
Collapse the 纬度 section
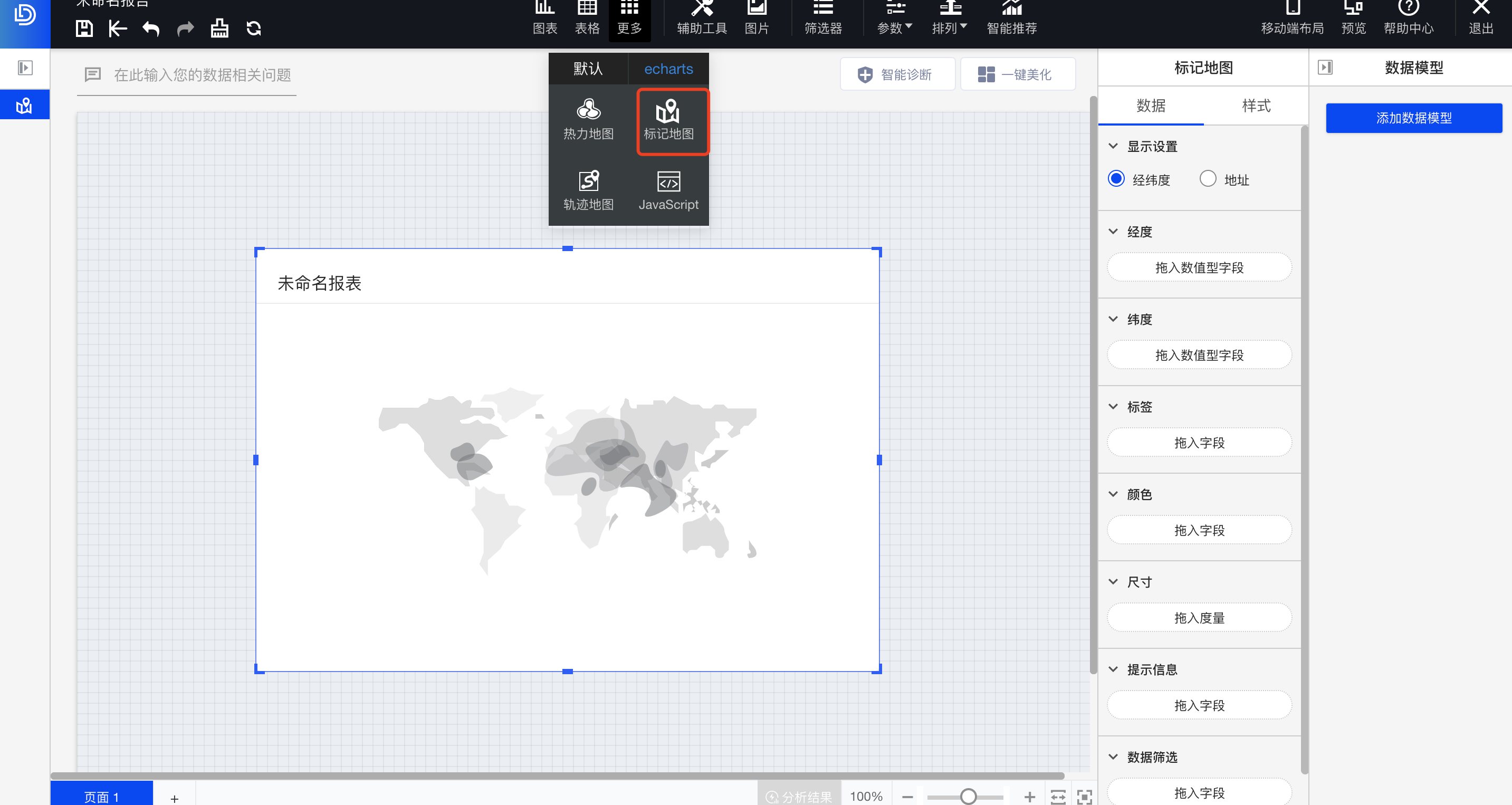pyautogui.click(x=1113, y=319)
